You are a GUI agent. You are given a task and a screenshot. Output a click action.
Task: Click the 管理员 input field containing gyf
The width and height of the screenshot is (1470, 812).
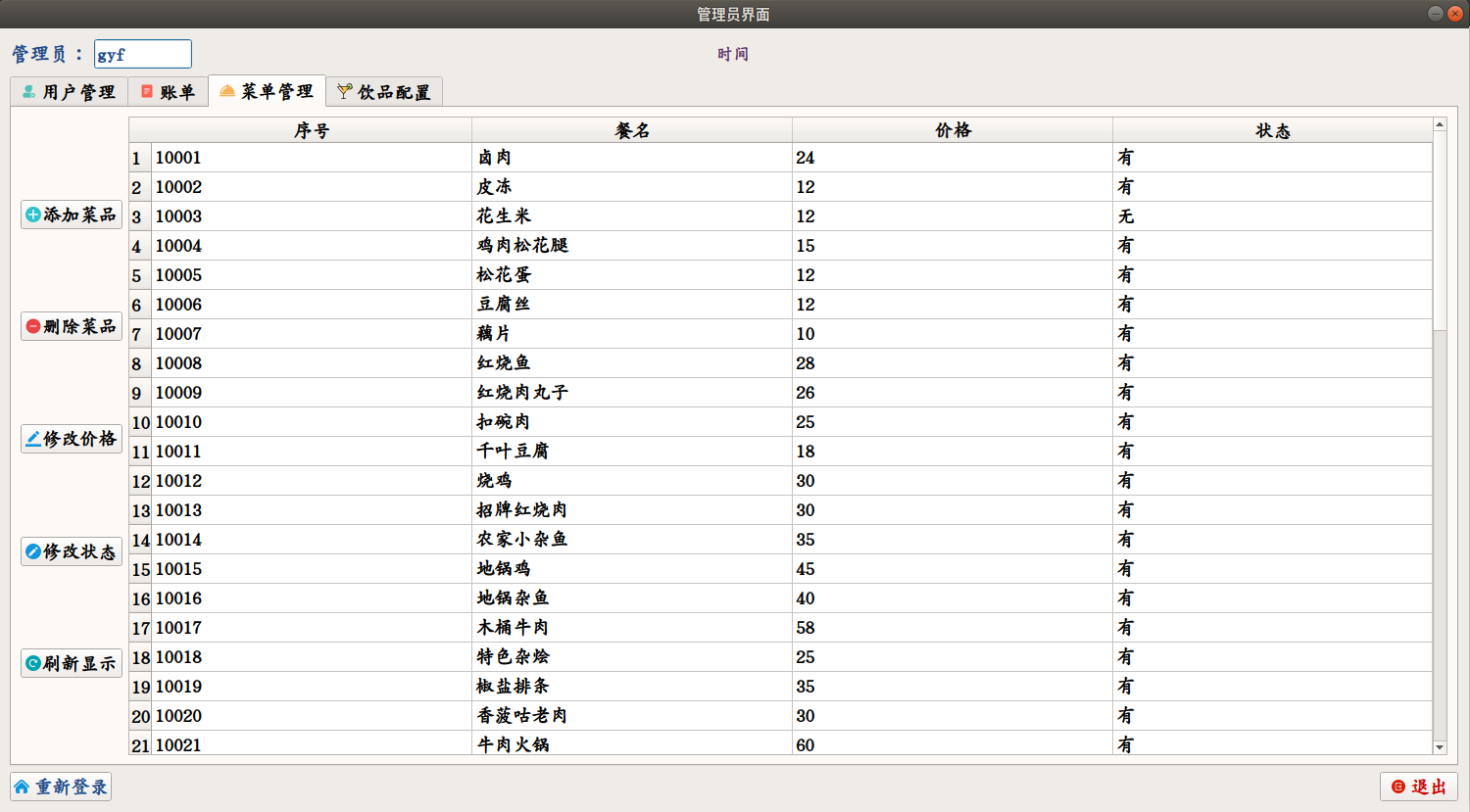[x=143, y=54]
